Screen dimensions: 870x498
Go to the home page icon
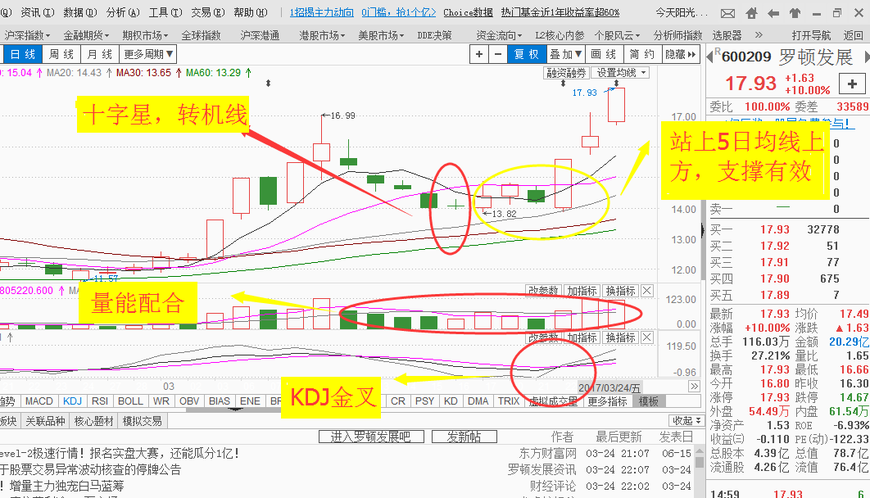click(752, 12)
